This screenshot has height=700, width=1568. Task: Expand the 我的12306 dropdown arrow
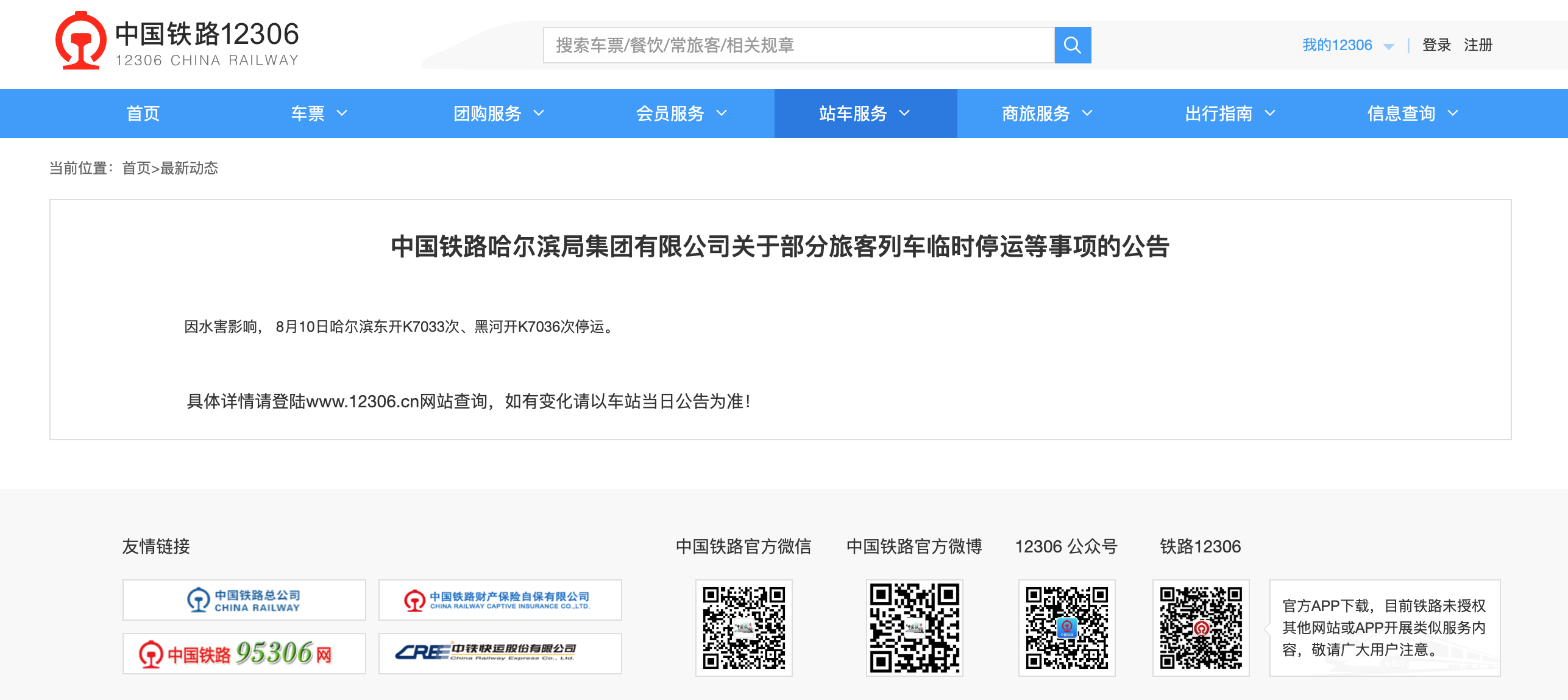click(x=1389, y=46)
